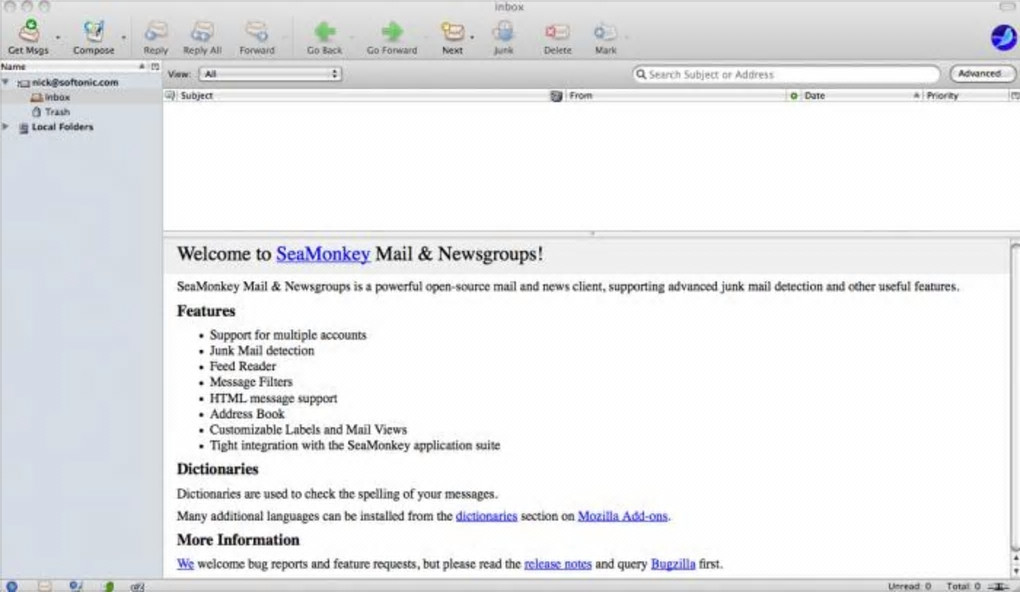Click the ChatZilla icon in status bar
This screenshot has width=1020, height=592.
137,586
